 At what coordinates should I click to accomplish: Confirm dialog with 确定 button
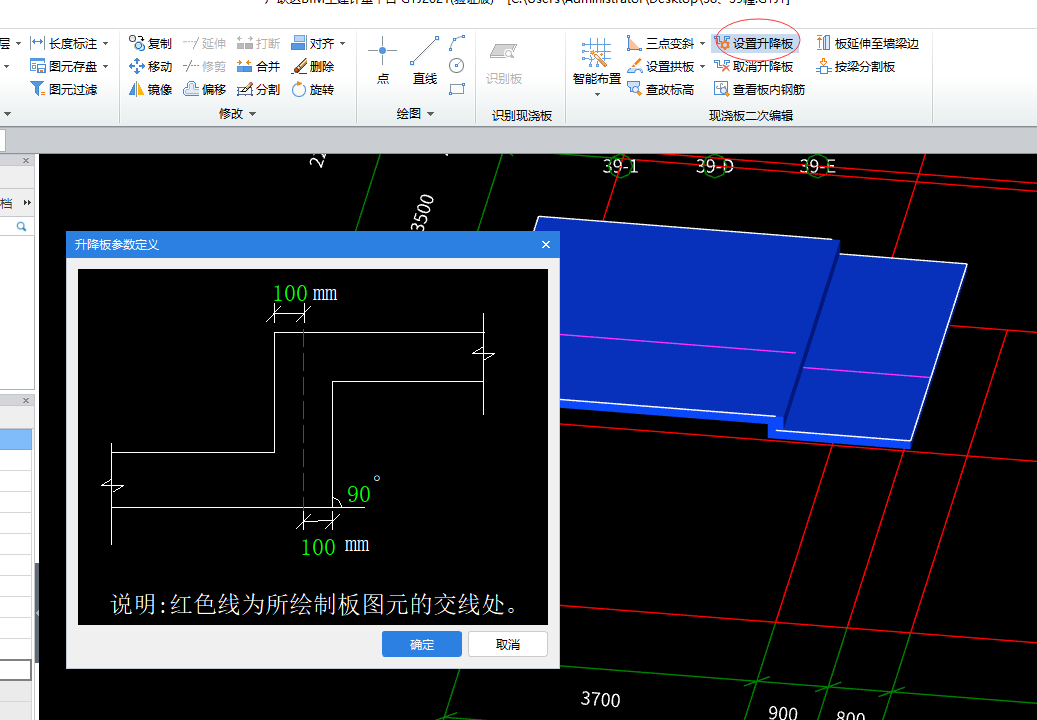pos(422,644)
